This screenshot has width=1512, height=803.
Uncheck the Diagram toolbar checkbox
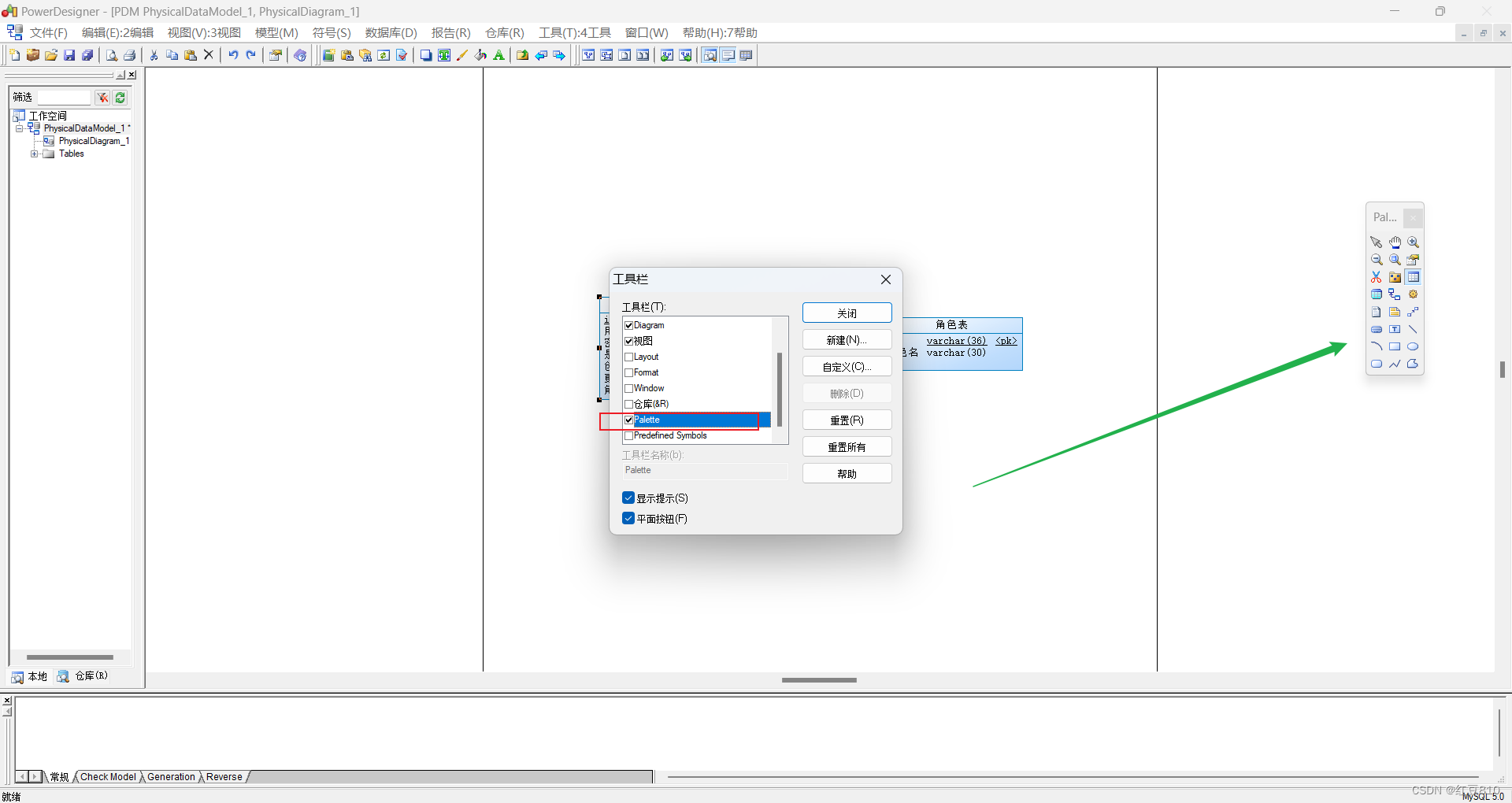[629, 325]
